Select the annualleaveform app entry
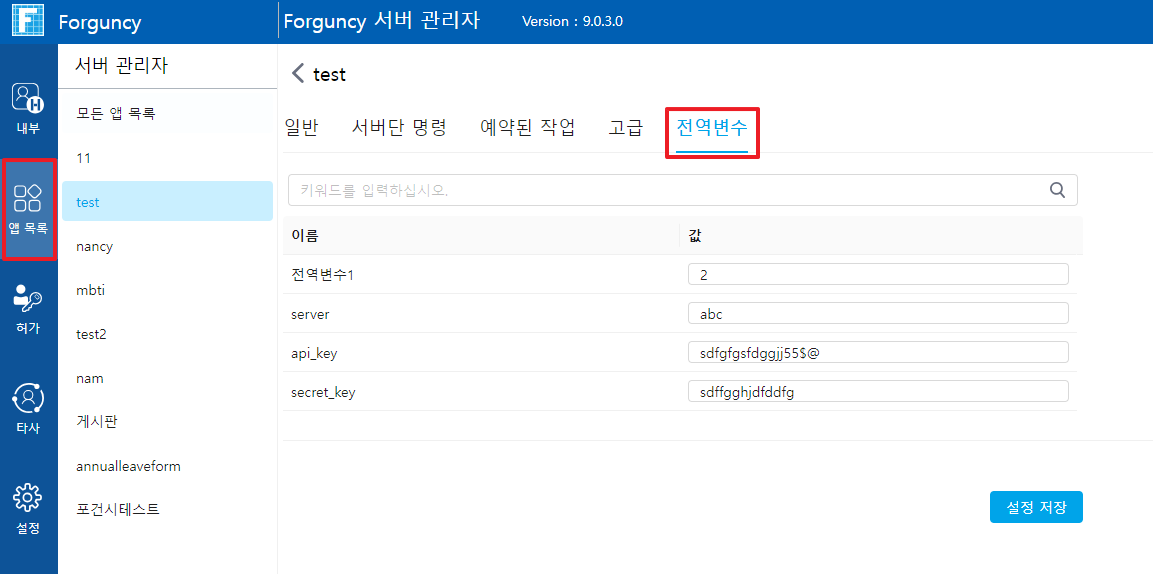Viewport: 1153px width, 574px height. [167, 466]
